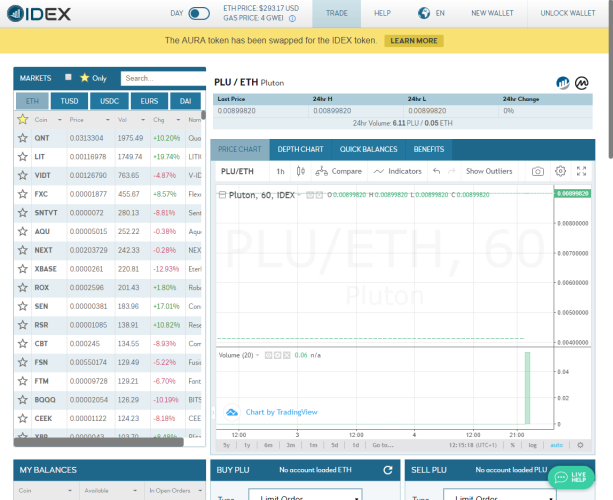Refresh the BUY PLU panel
The width and height of the screenshot is (613, 500).
click(x=388, y=470)
